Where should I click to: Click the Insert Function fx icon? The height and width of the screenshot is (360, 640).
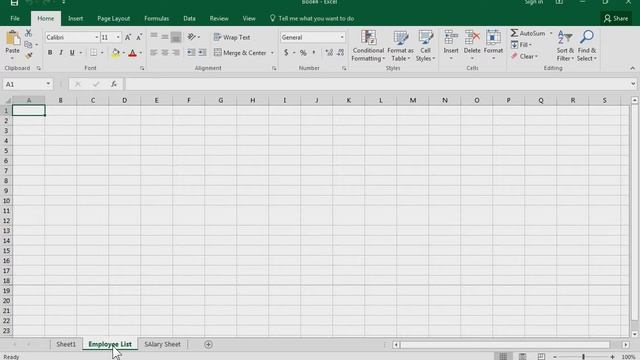pos(113,84)
